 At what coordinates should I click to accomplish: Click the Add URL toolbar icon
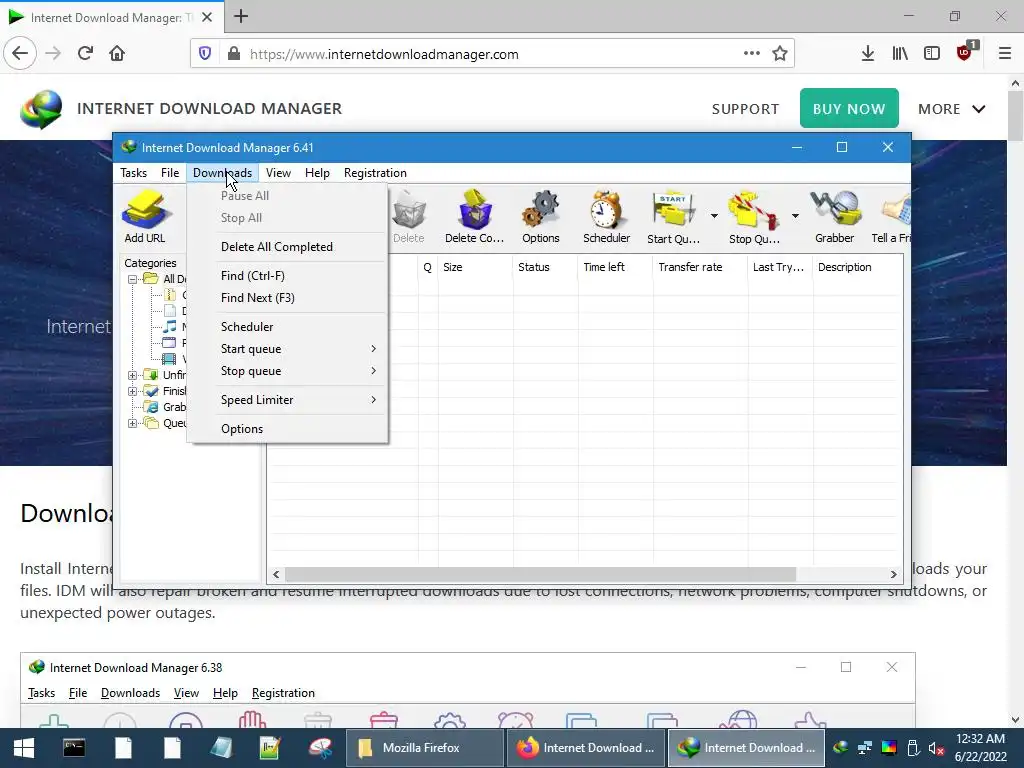point(145,217)
